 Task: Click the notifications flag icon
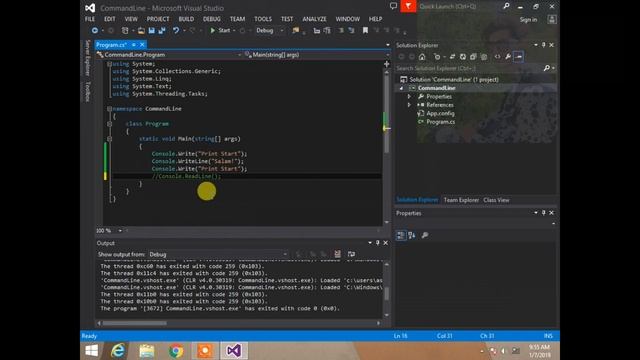[x=408, y=6]
